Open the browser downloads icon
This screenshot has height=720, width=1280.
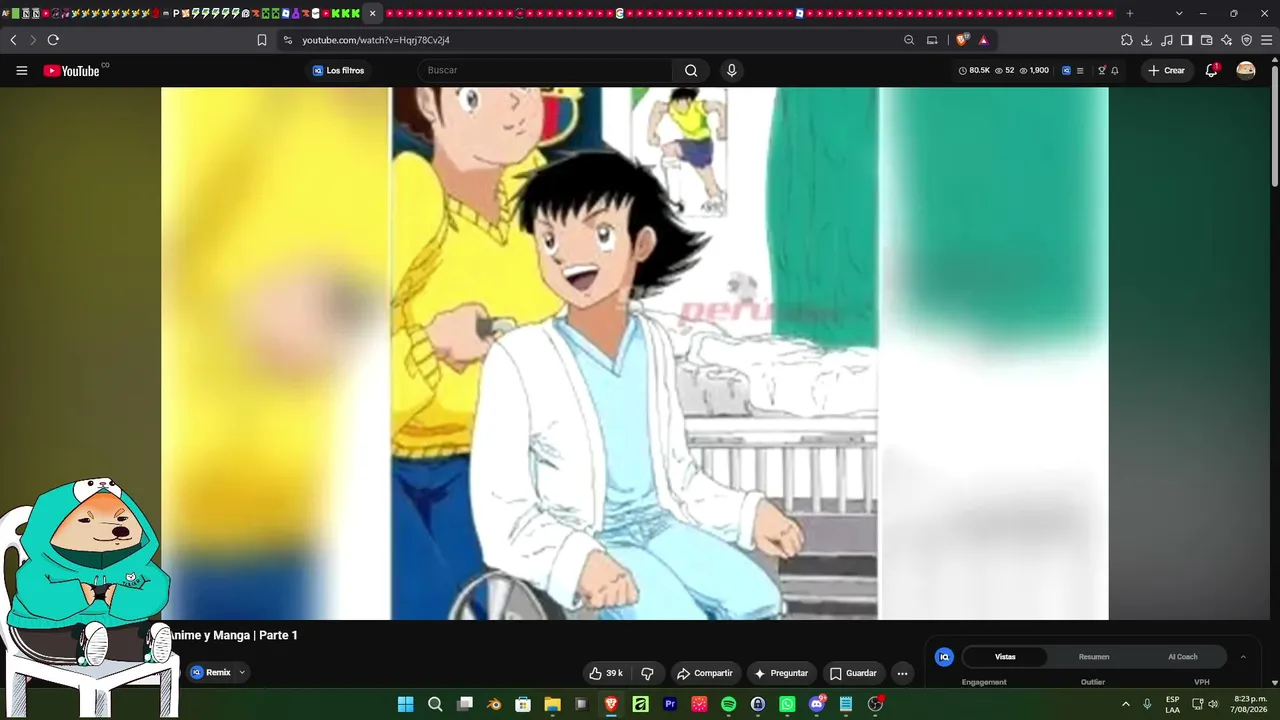pos(1147,40)
